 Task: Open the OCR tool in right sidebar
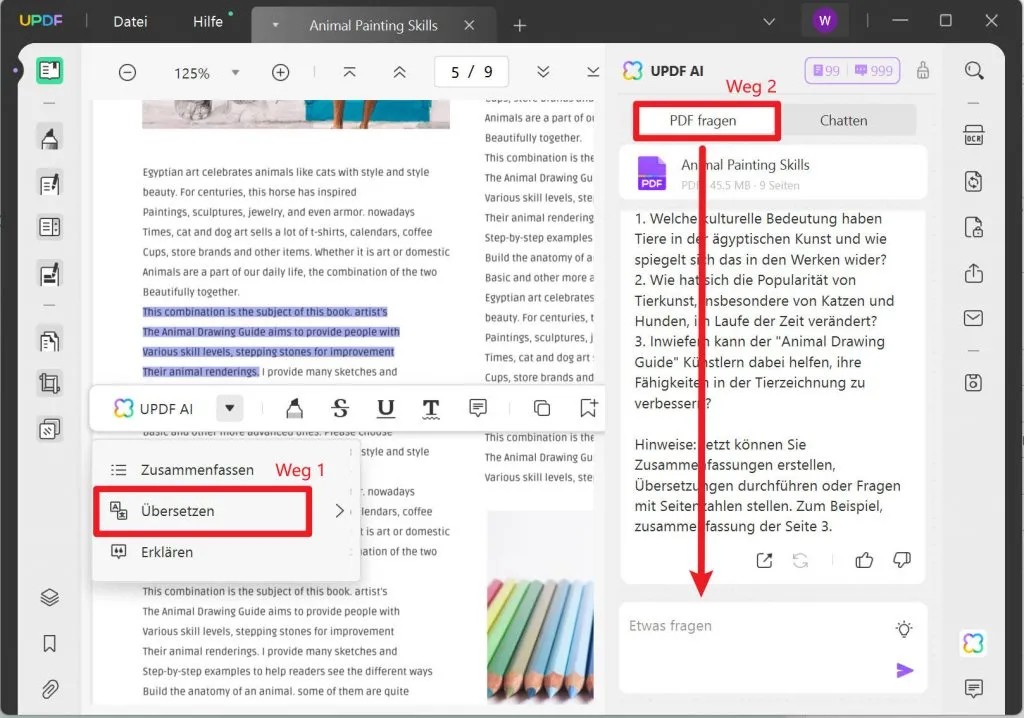click(974, 135)
